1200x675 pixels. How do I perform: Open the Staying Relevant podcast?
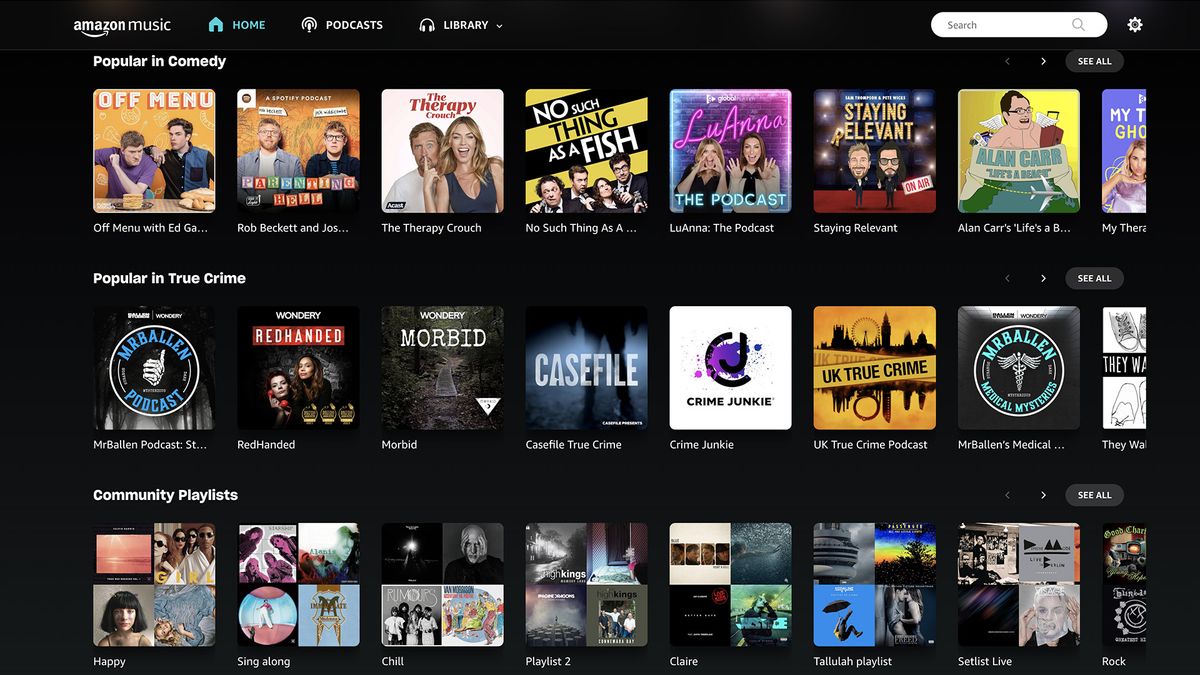coord(874,150)
